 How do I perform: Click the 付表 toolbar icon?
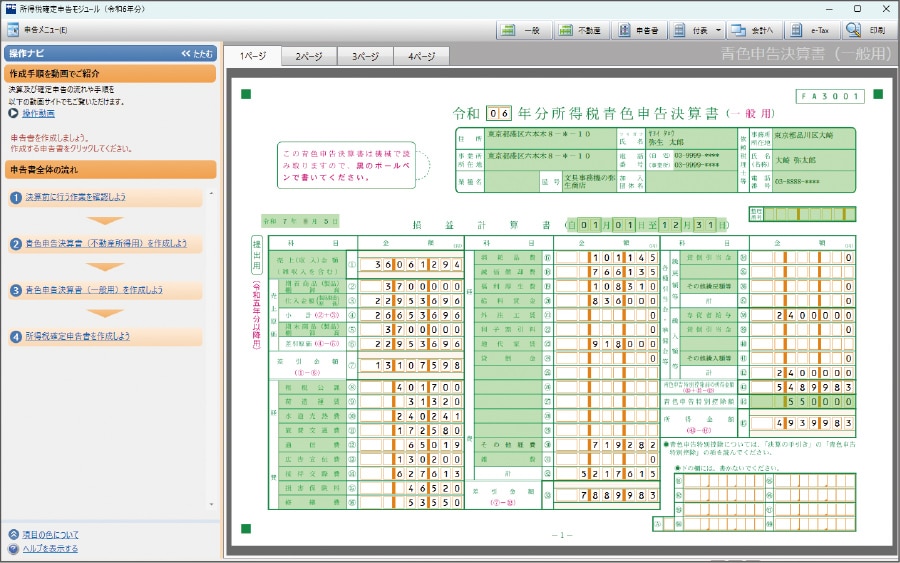(x=691, y=30)
